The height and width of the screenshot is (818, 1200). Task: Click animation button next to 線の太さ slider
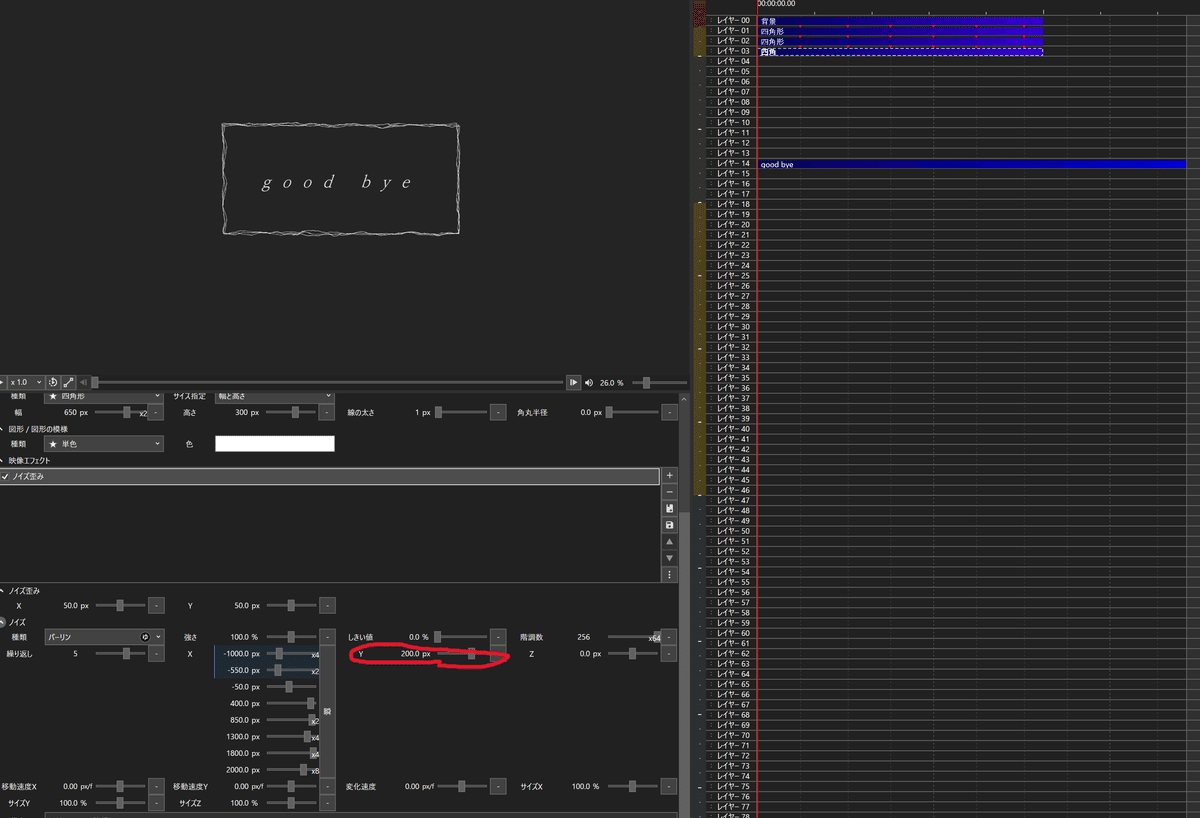click(498, 412)
